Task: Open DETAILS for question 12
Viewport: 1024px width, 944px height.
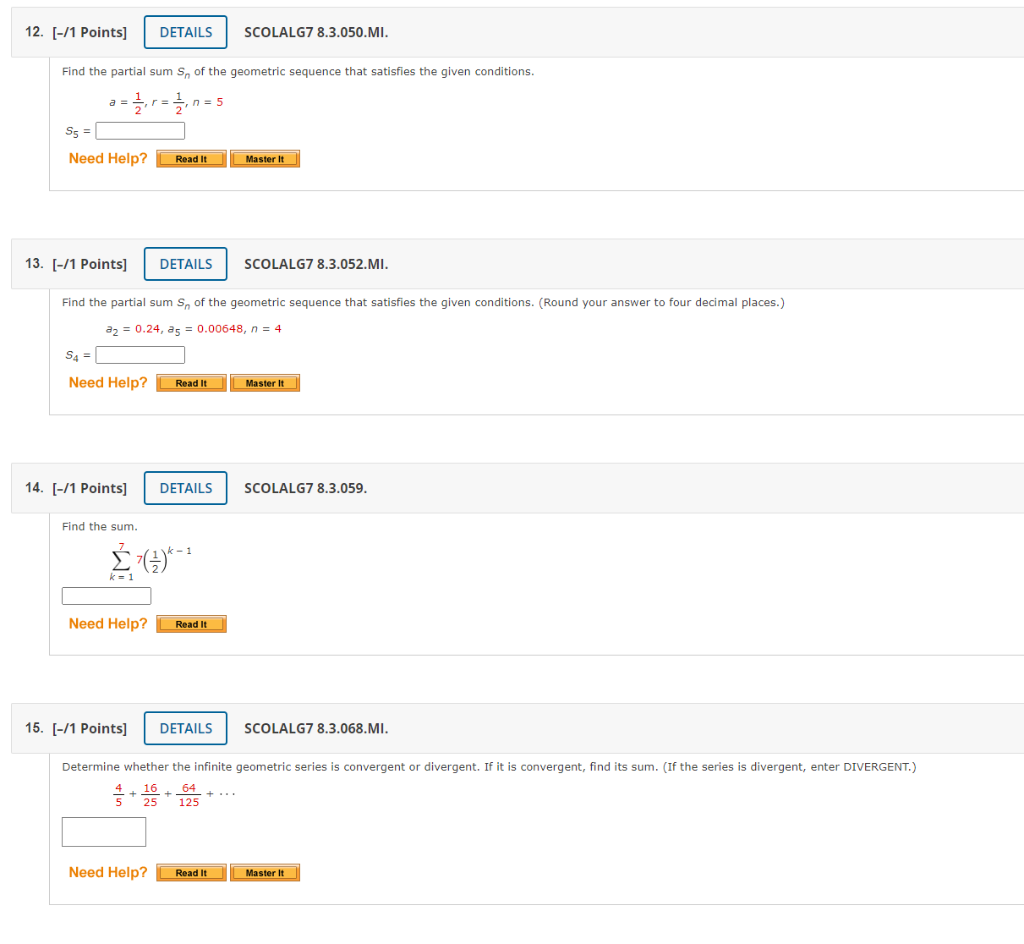Action: point(185,31)
